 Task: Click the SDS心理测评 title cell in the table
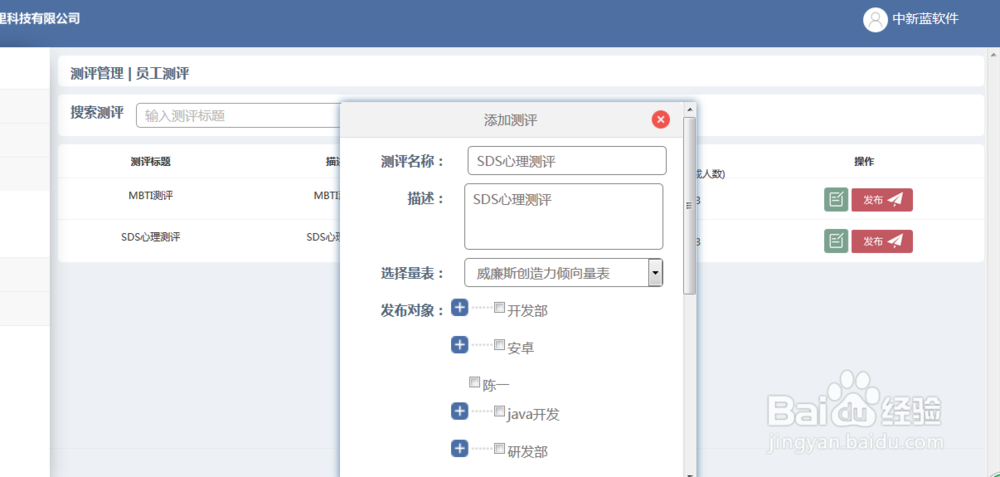click(x=151, y=237)
